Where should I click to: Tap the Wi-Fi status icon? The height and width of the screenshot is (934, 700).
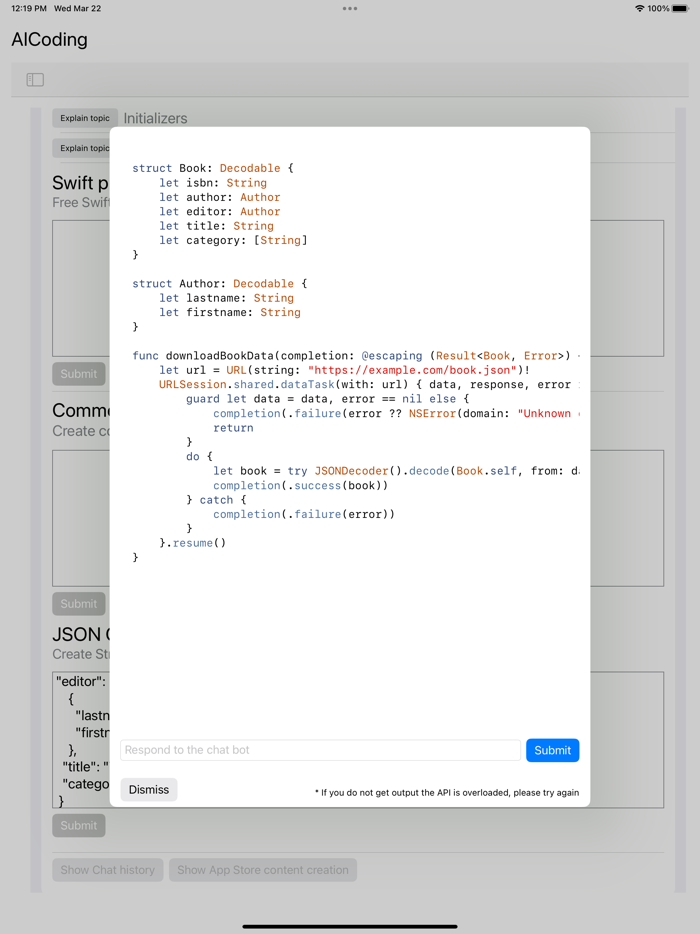click(640, 8)
